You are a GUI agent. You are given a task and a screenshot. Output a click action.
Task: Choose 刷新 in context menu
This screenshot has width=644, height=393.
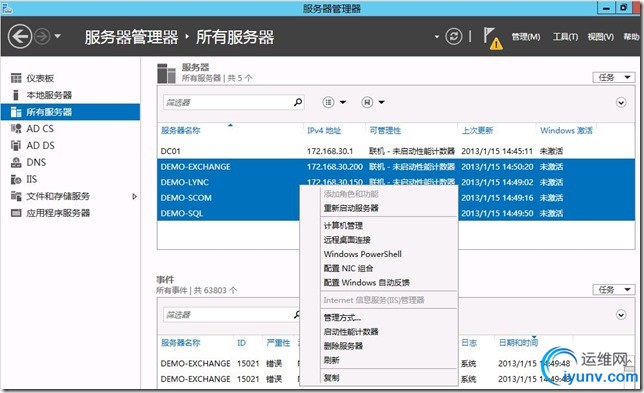pos(331,360)
